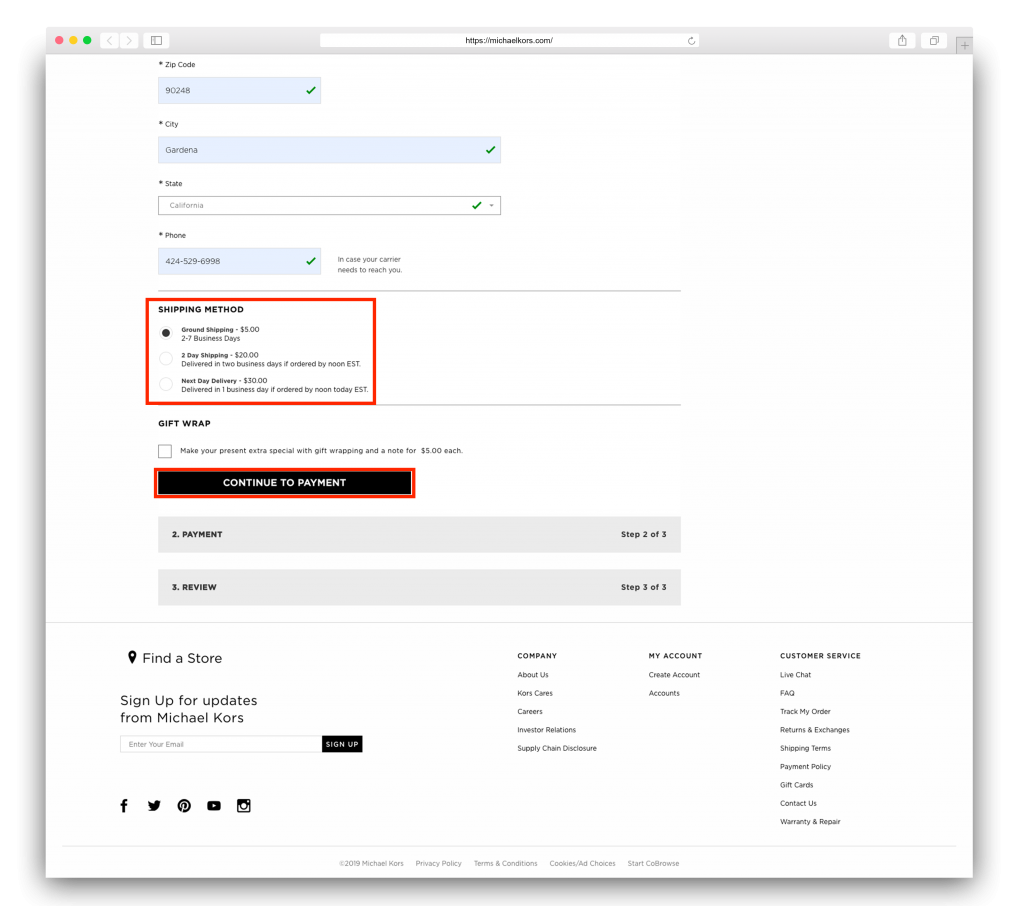Viewport: 1024px width, 906px height.
Task: Open About Us link
Action: point(533,675)
